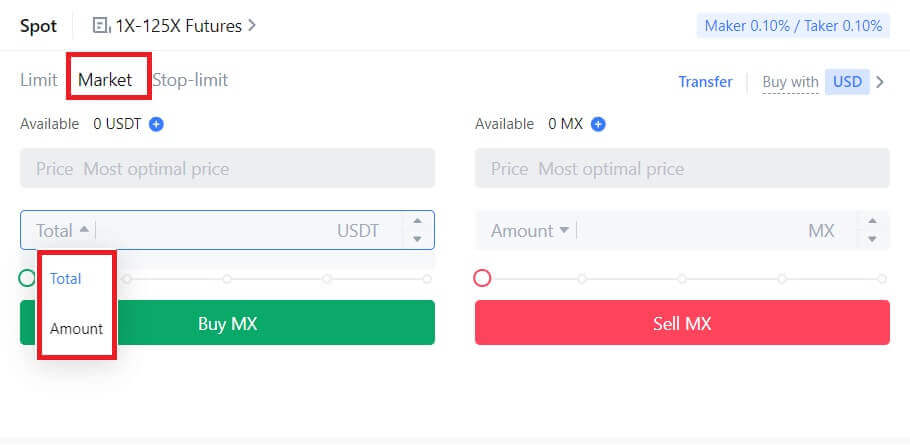Image resolution: width=910 pixels, height=445 pixels.
Task: Increase the USDT total with up arrow
Action: pyautogui.click(x=417, y=221)
